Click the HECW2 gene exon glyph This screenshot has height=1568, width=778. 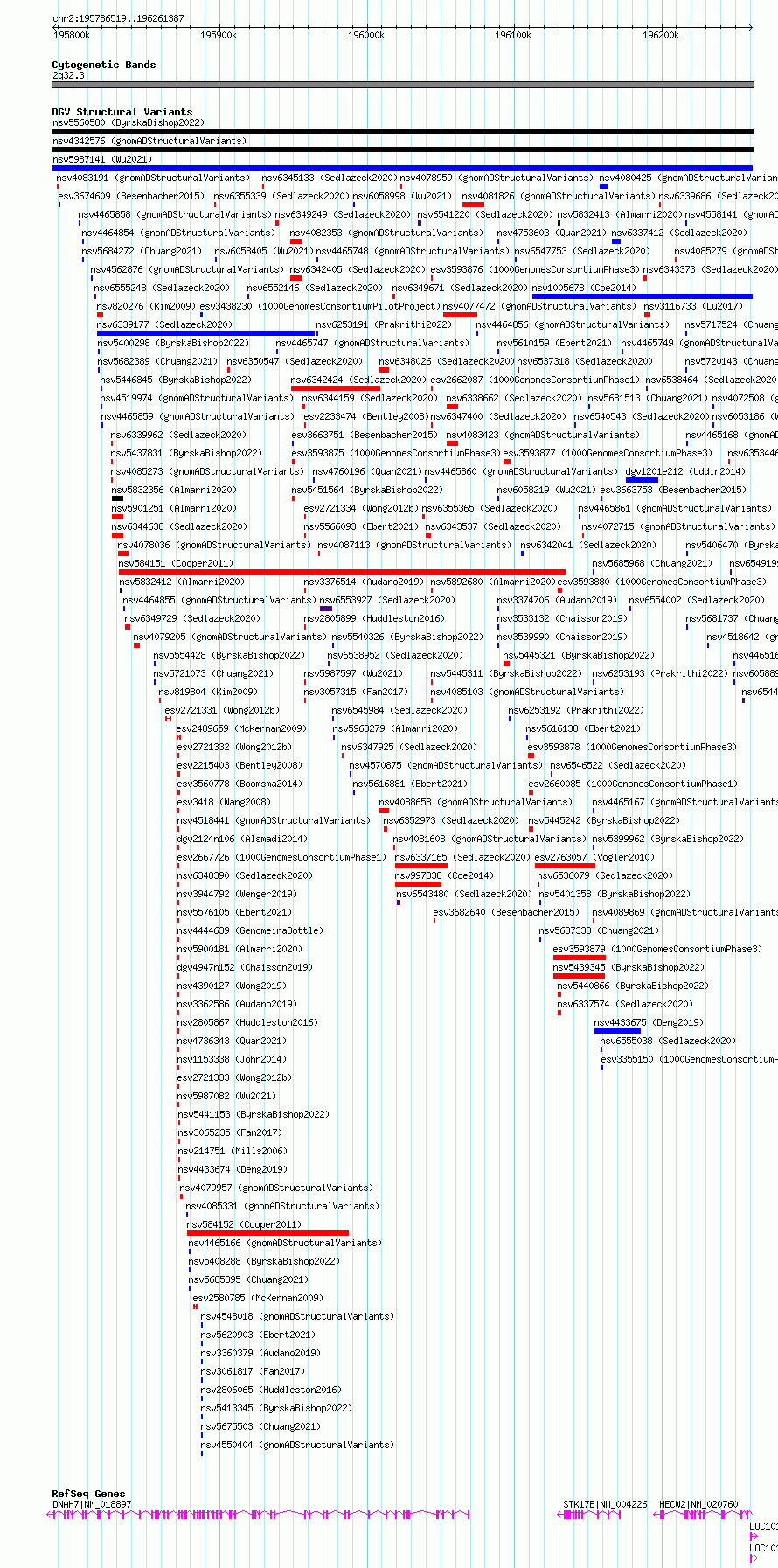(x=702, y=1515)
